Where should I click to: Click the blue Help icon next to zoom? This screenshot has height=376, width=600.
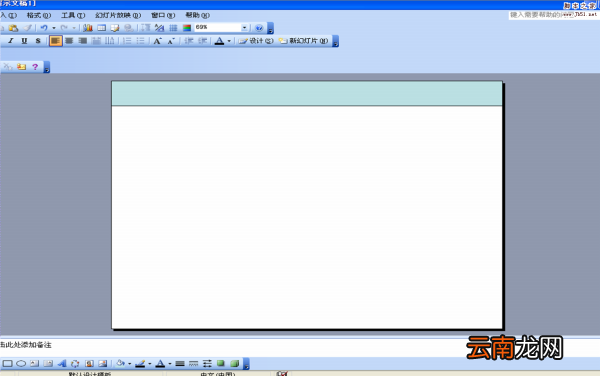(x=259, y=28)
